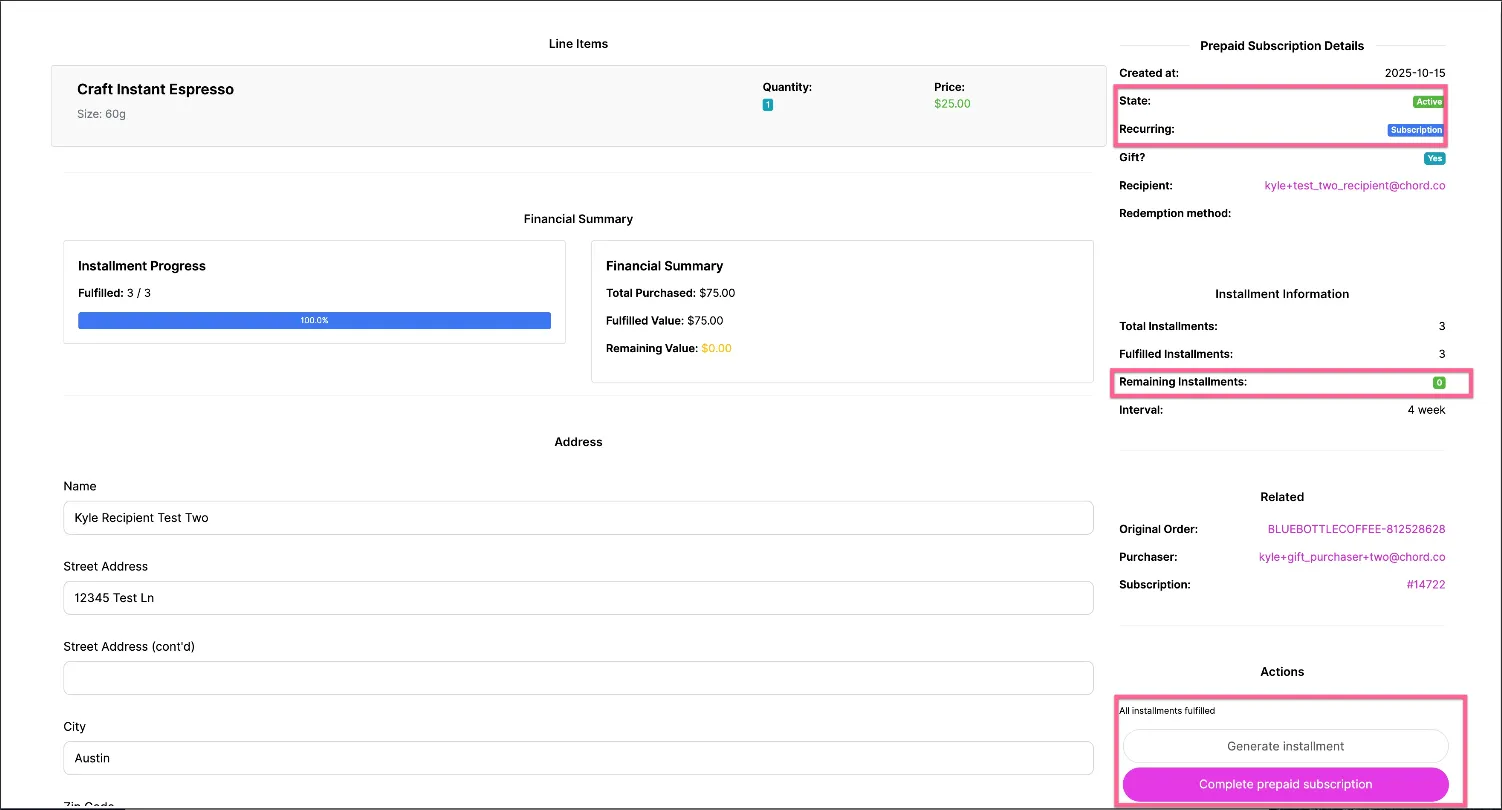Image resolution: width=1502 pixels, height=810 pixels.
Task: Click the Prepaid Subscription Details heading
Action: coord(1282,46)
